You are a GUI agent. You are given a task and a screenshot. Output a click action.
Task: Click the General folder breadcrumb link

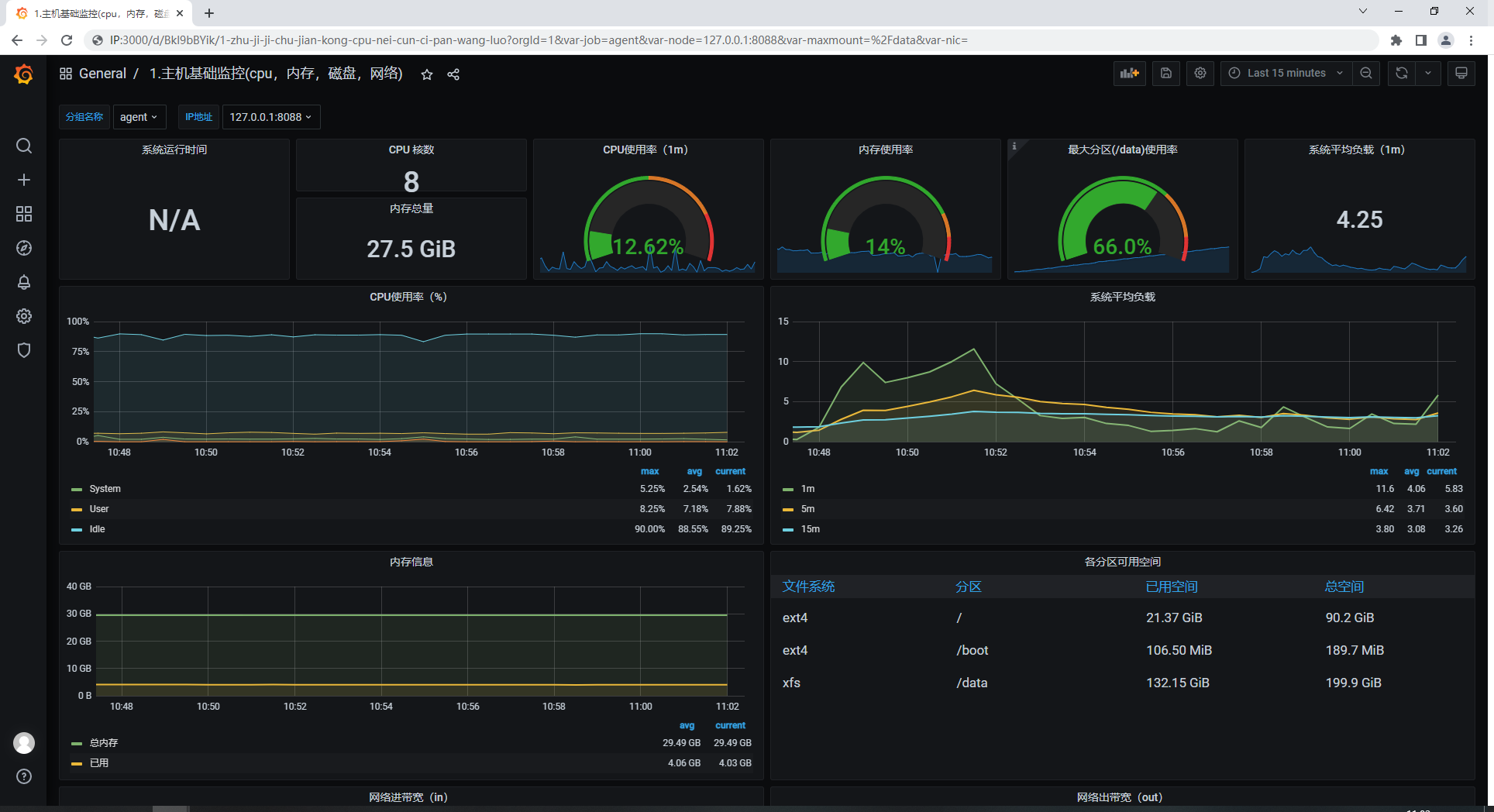point(102,74)
